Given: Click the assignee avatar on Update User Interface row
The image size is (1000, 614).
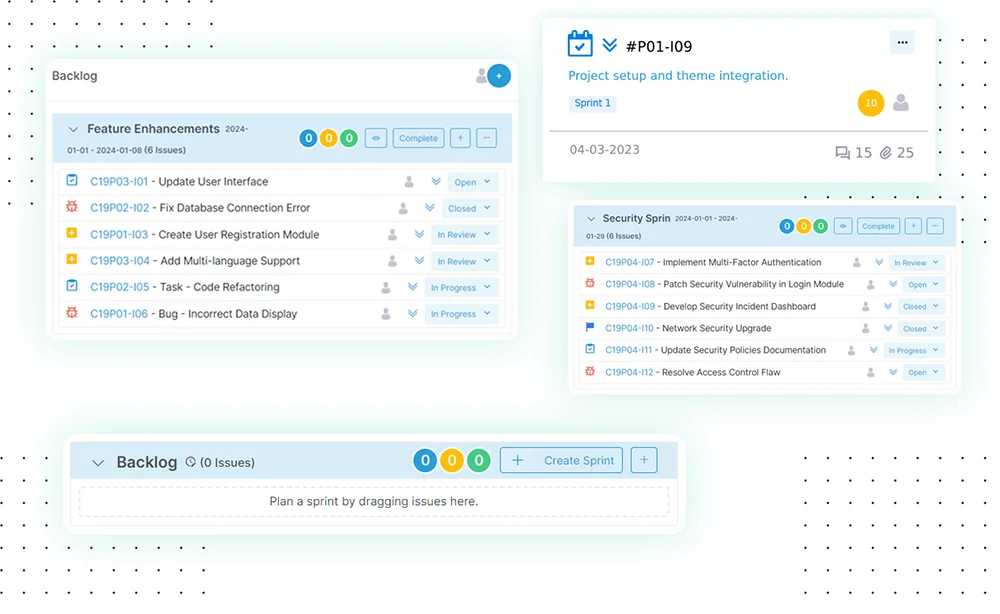Looking at the screenshot, I should [x=408, y=182].
